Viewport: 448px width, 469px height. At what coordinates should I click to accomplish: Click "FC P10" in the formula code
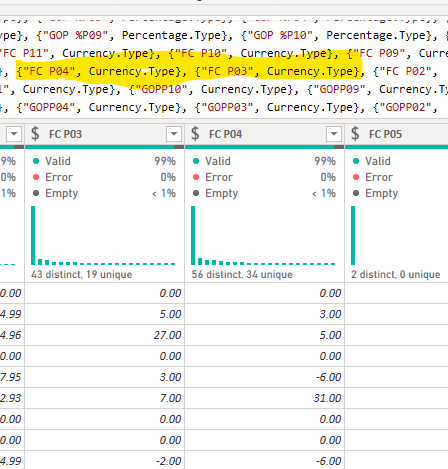click(x=201, y=53)
